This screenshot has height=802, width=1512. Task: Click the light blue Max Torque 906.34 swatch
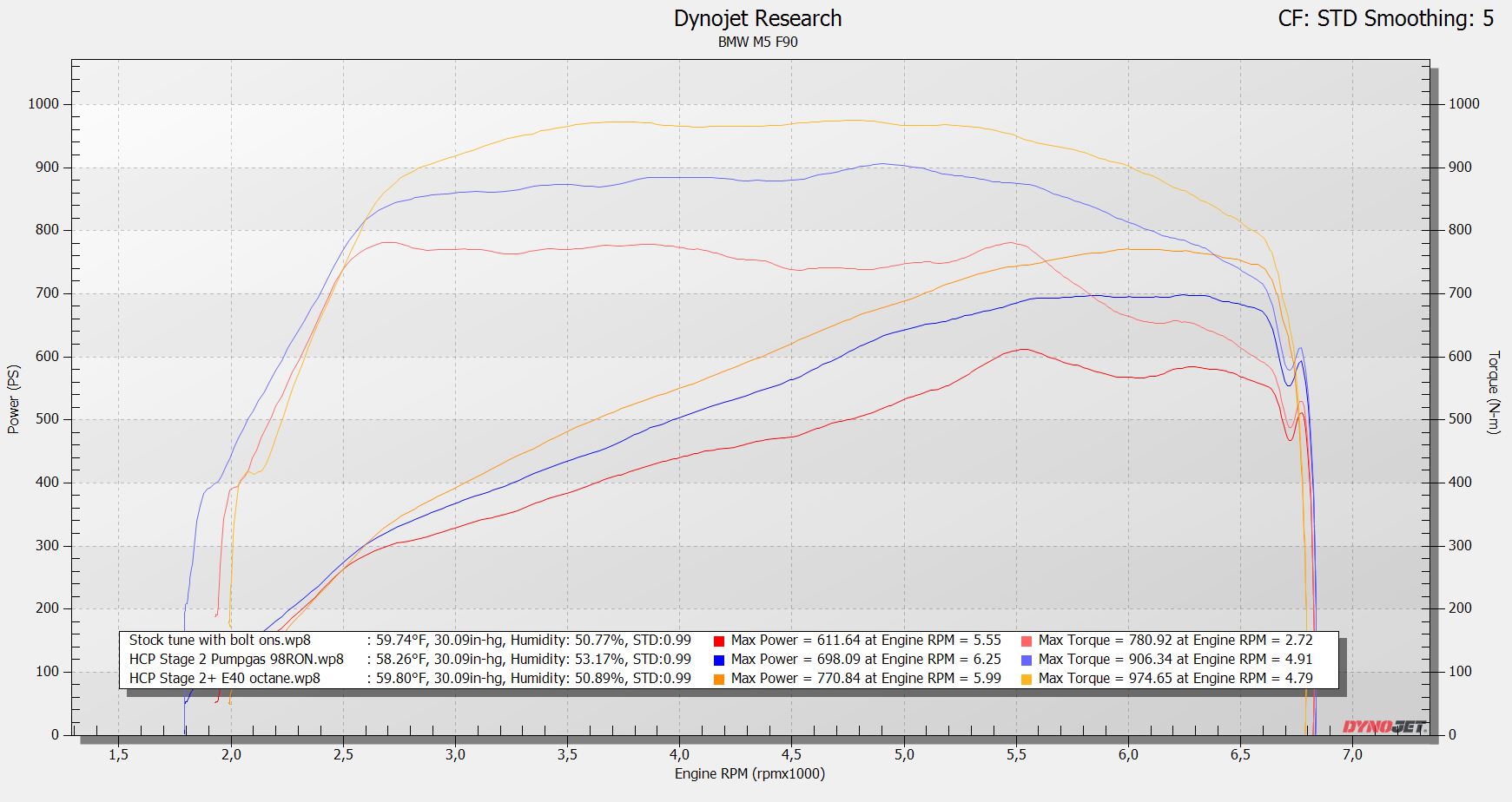click(x=1027, y=661)
